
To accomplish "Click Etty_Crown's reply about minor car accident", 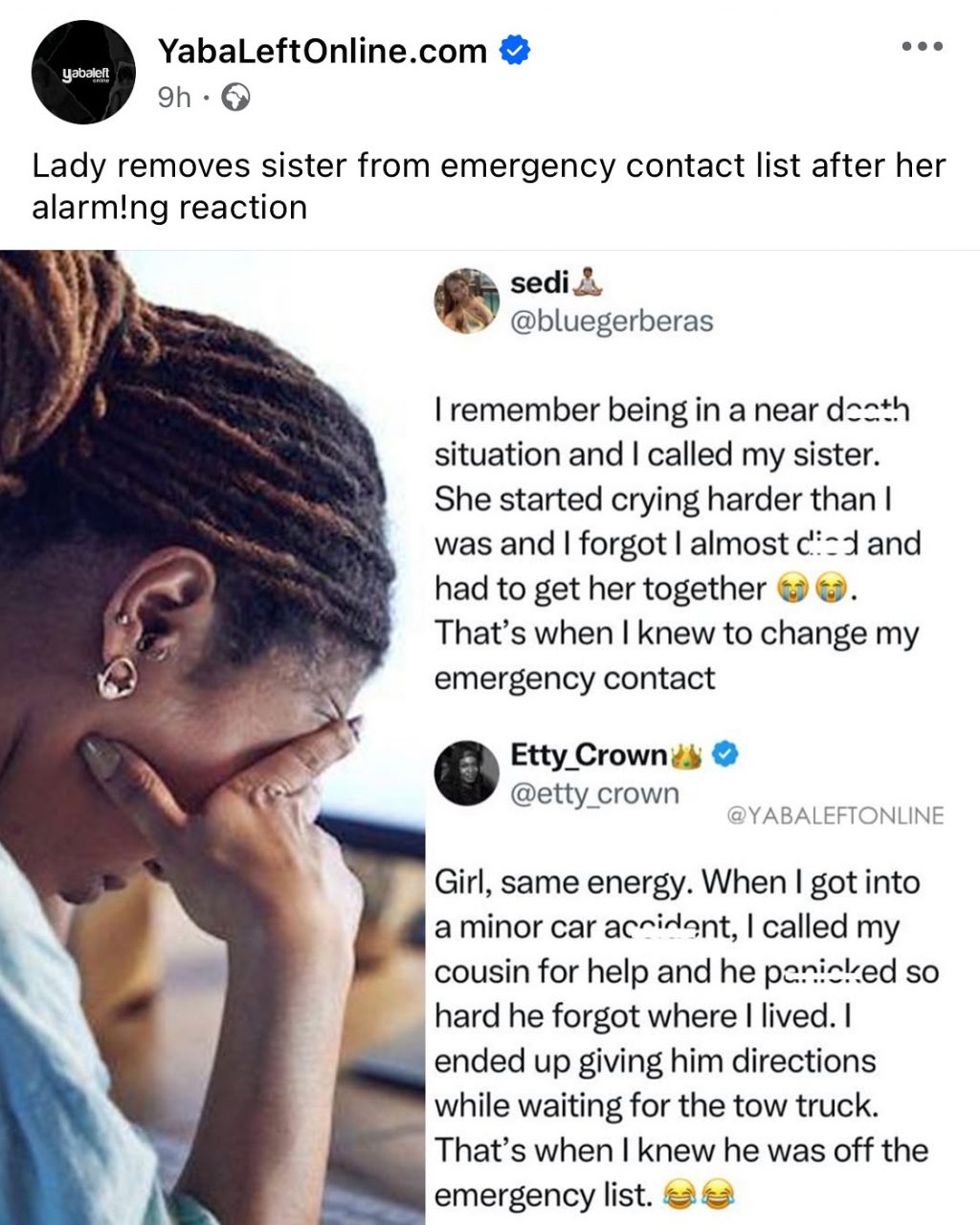I will click(686, 1038).
